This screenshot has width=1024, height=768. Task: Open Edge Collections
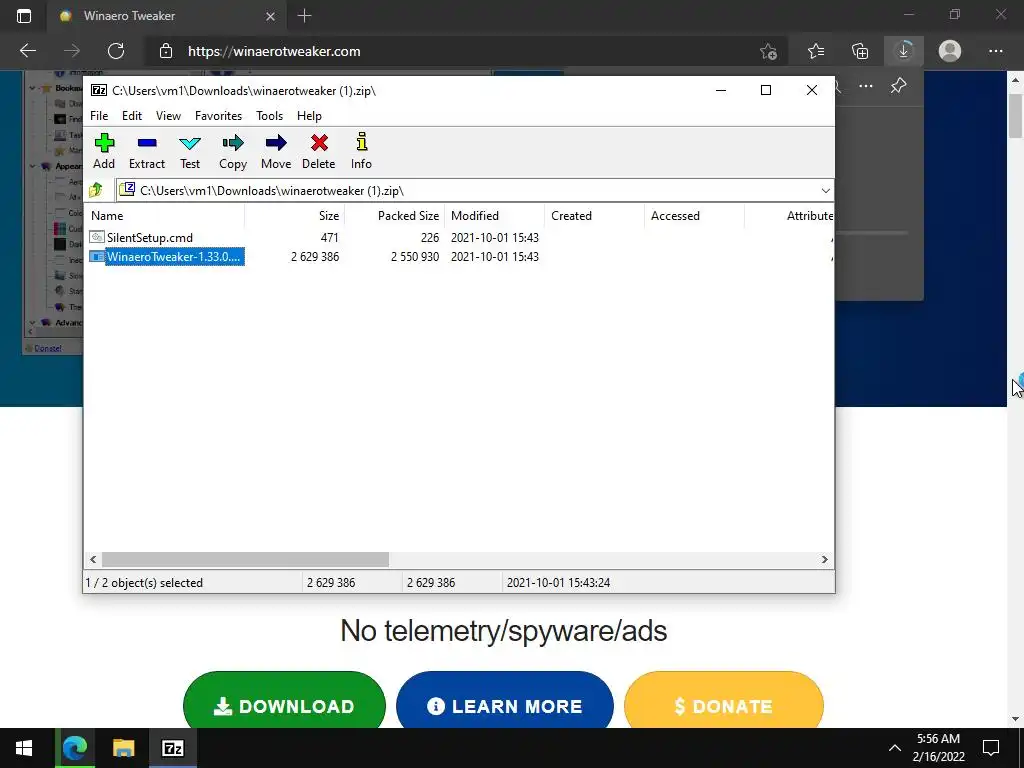pyautogui.click(x=860, y=51)
